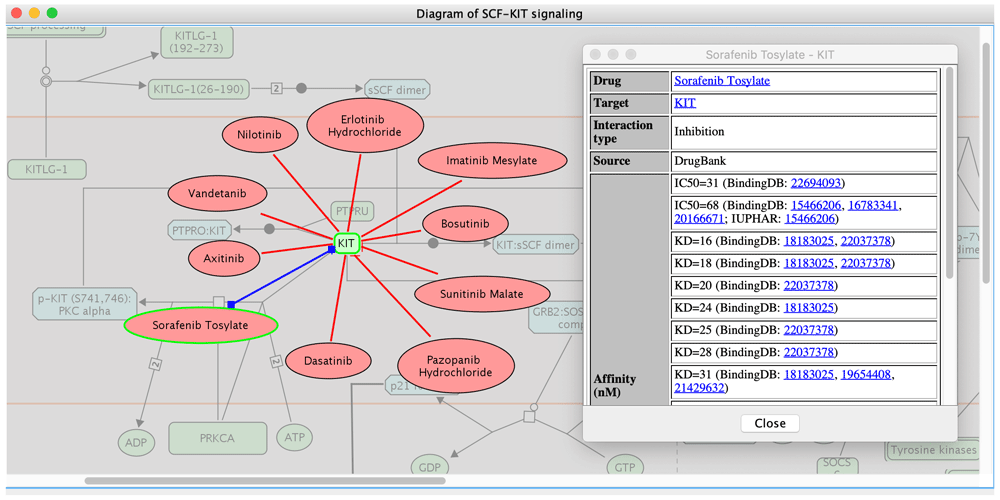Viewport: 1000px width, 500px height.
Task: Select the Bosutinib drug node
Action: coord(465,224)
